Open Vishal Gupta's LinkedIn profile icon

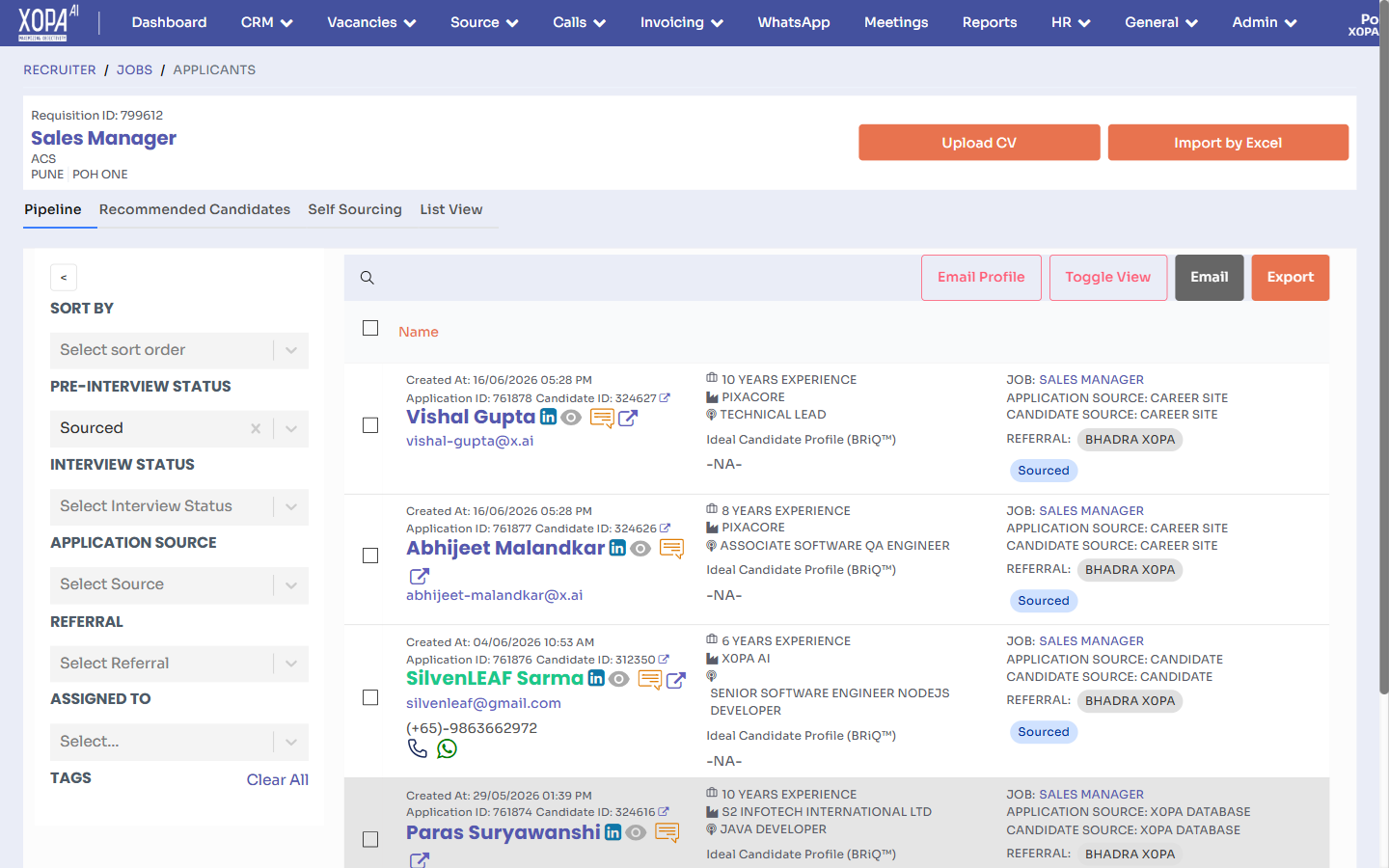click(548, 417)
